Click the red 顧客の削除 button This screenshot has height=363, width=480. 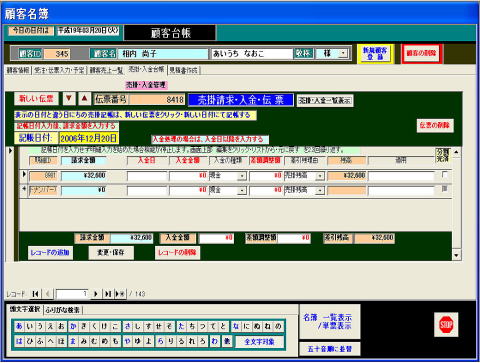tap(421, 53)
